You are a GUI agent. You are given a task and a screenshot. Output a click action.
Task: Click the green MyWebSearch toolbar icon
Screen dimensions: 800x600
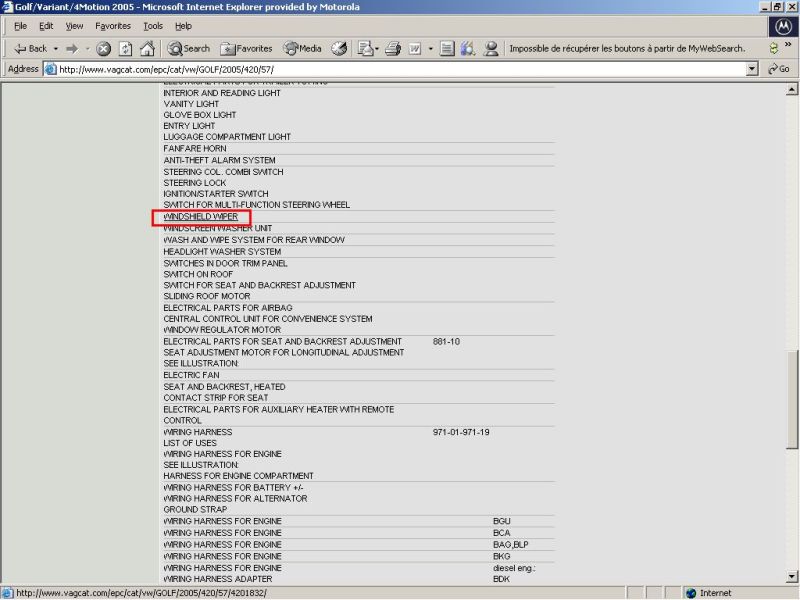click(x=773, y=48)
